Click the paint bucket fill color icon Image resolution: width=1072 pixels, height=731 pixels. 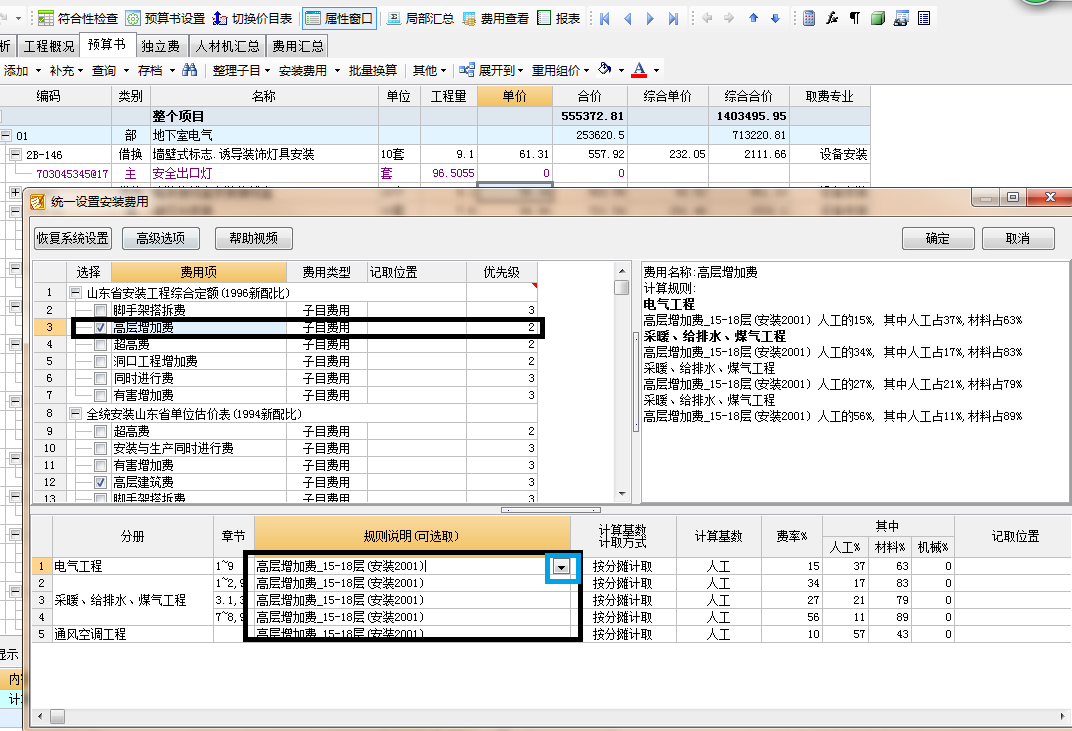pyautogui.click(x=604, y=69)
